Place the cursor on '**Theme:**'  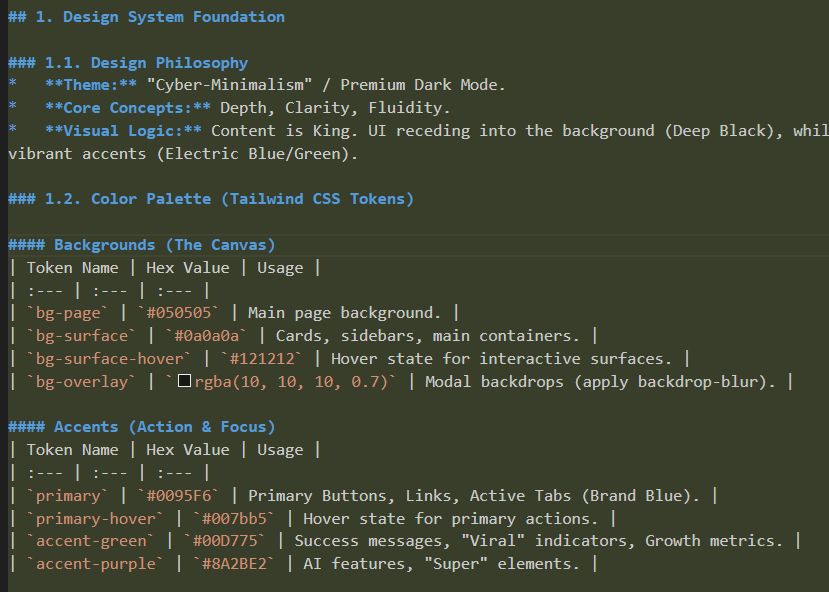coord(91,85)
